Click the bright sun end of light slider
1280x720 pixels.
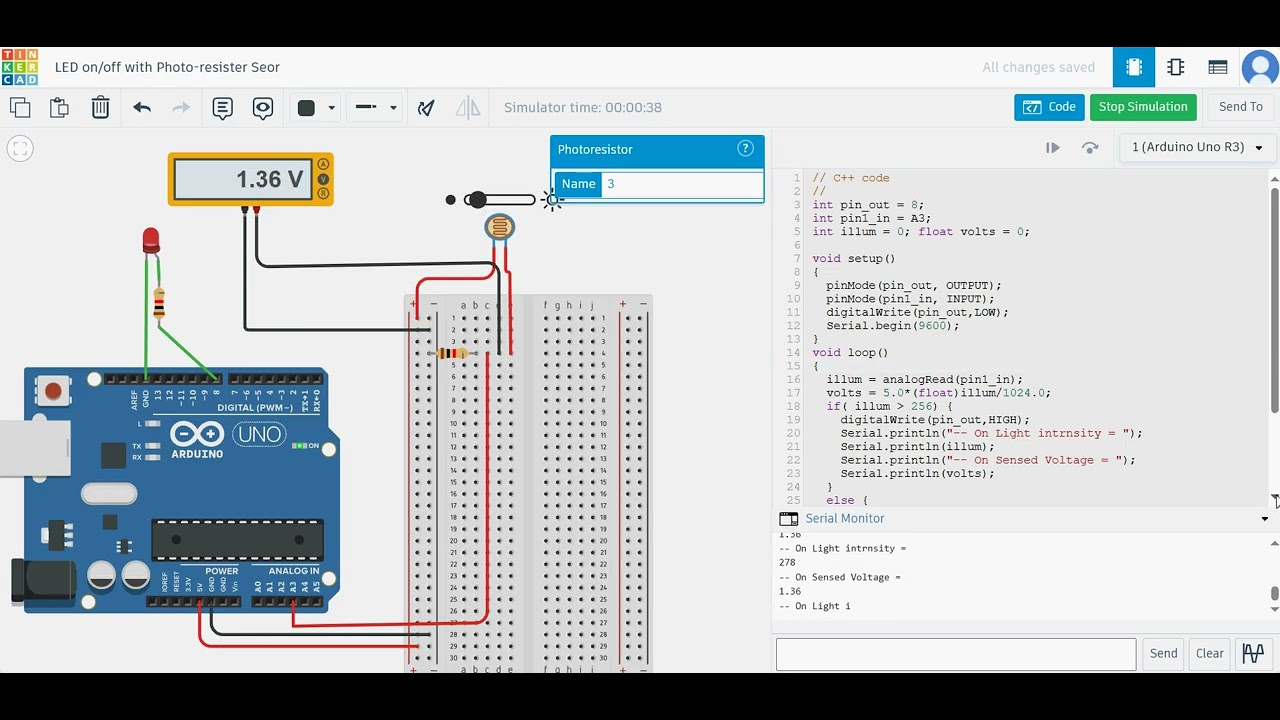coord(551,200)
